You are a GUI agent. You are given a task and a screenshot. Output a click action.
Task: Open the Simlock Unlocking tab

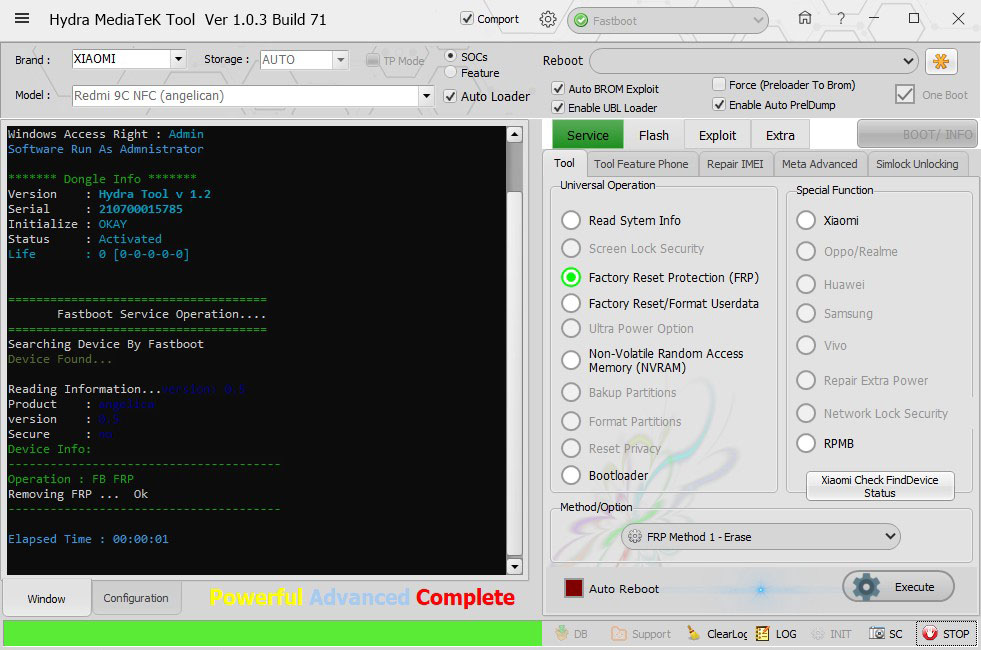click(x=917, y=164)
